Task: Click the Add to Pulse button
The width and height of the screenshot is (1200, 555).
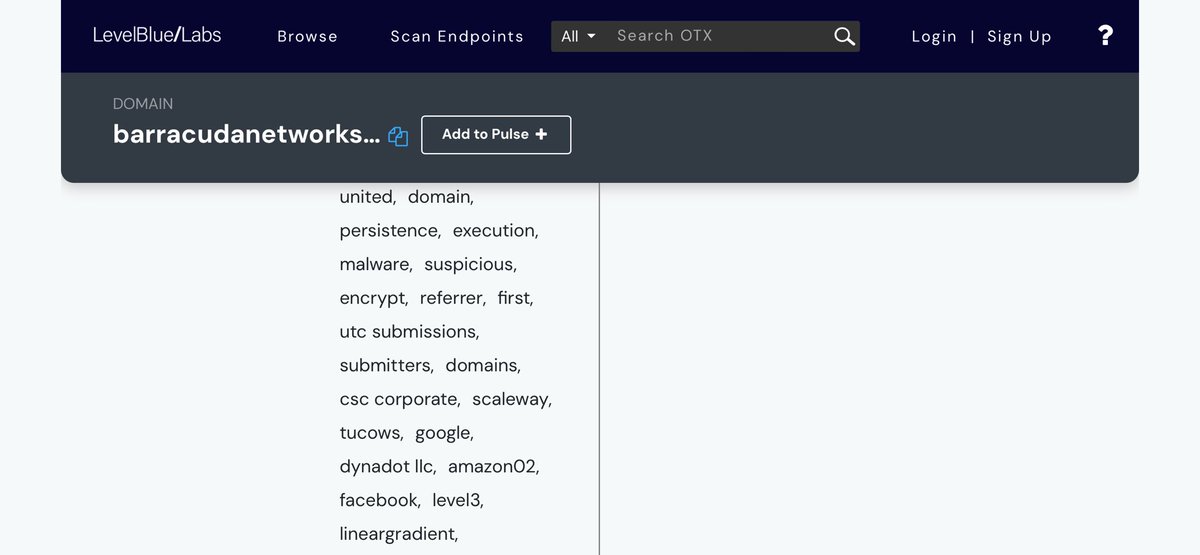Action: coord(495,135)
